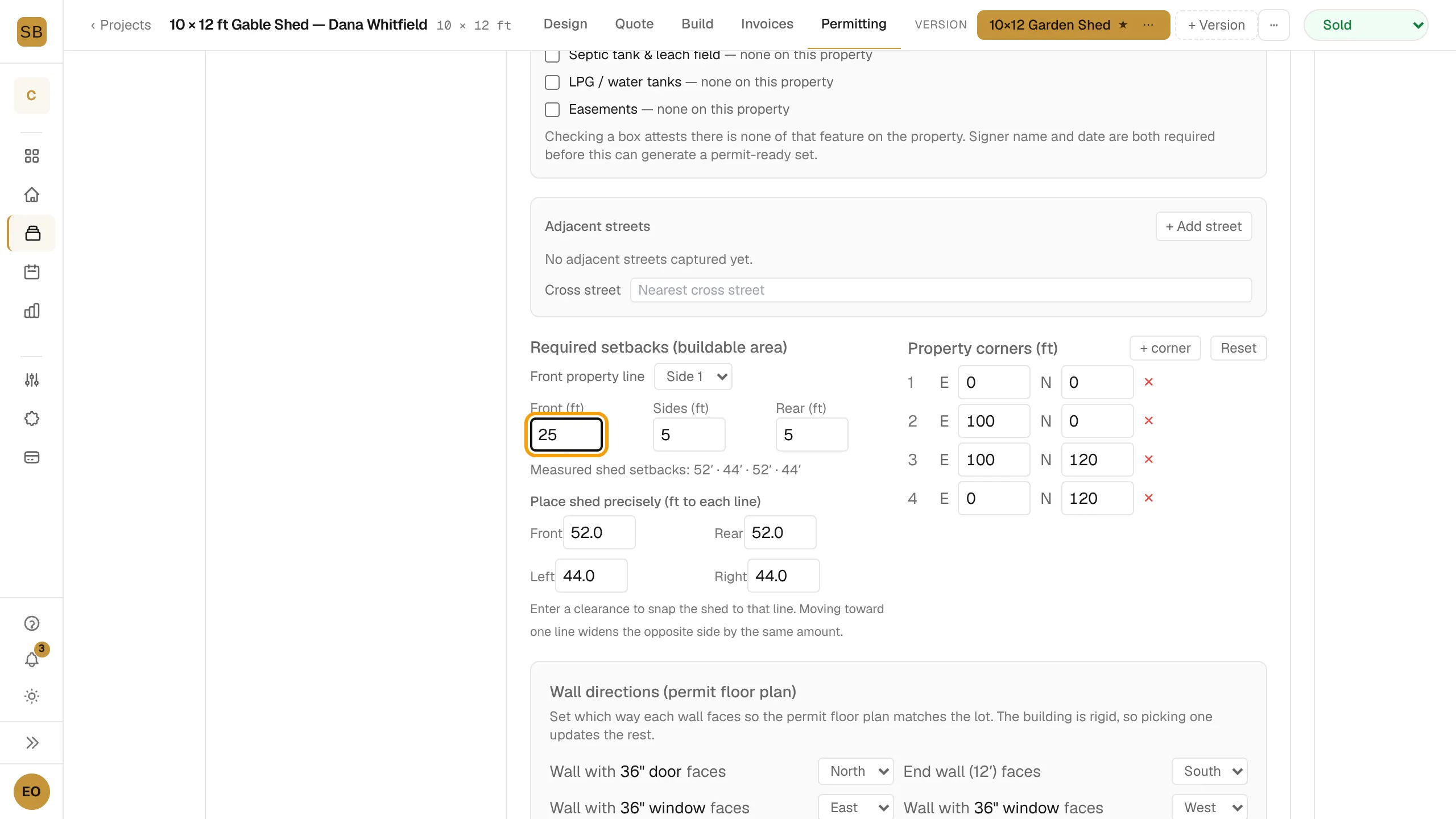Click the + Add street button
Image resolution: width=1456 pixels, height=819 pixels.
1203,226
